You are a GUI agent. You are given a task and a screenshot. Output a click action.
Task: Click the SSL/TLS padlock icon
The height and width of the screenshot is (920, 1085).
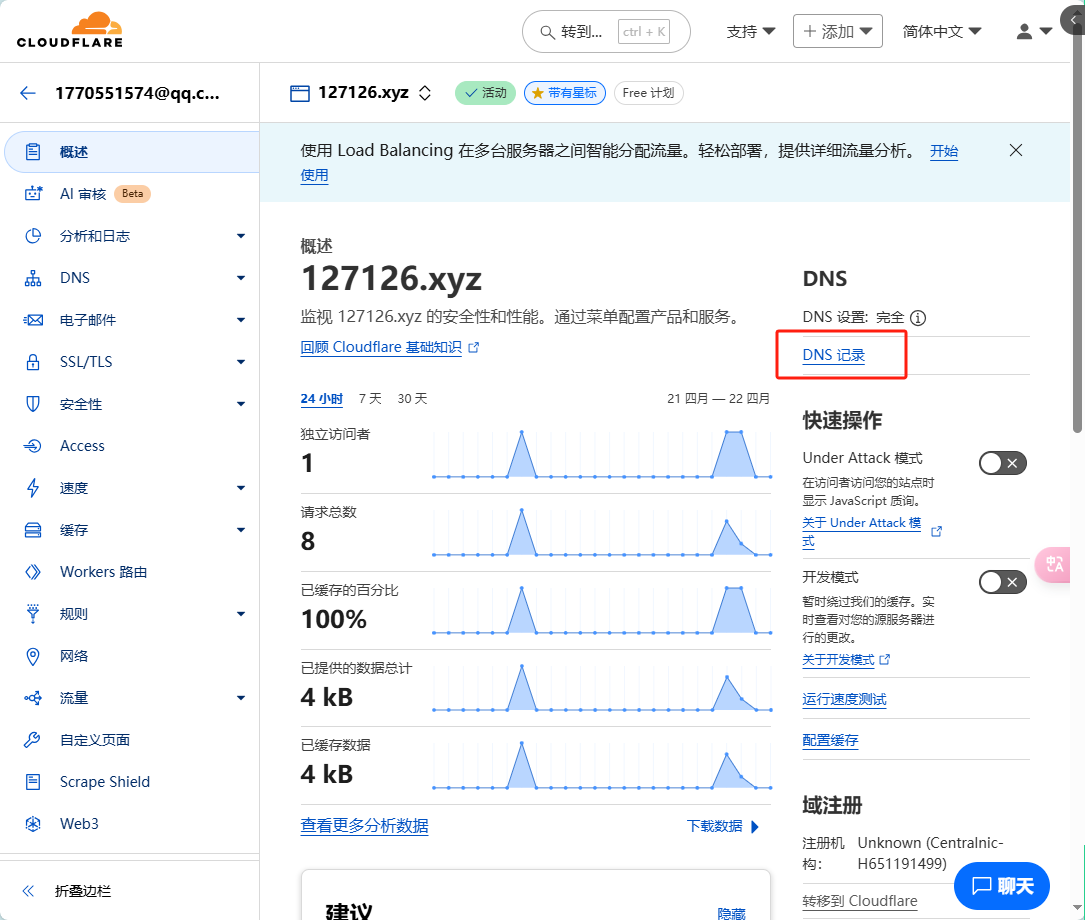33,362
